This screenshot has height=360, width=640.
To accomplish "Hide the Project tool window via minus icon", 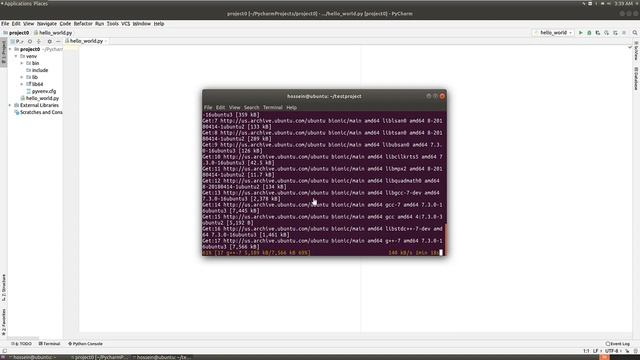I will (x=58, y=41).
